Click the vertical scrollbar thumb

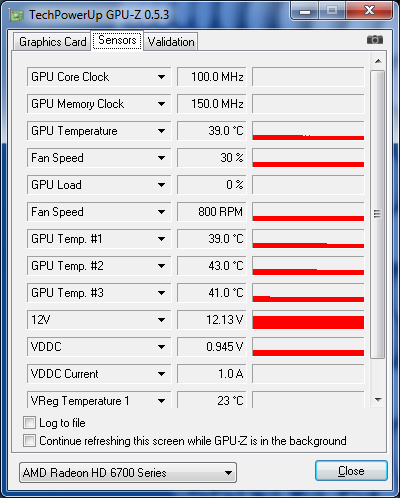[378, 214]
